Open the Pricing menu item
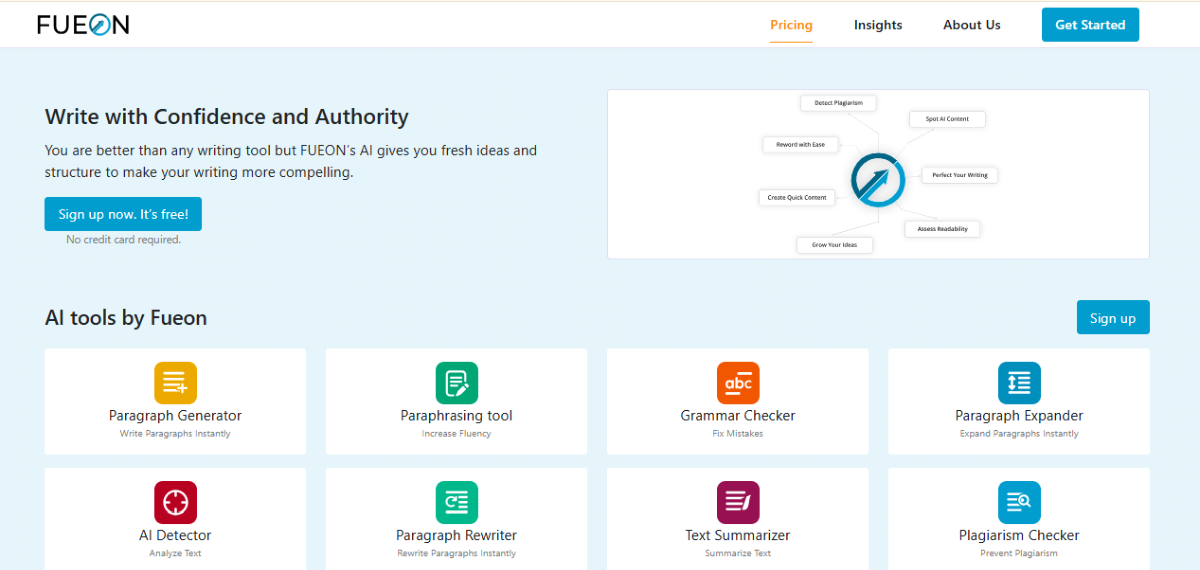 tap(791, 25)
